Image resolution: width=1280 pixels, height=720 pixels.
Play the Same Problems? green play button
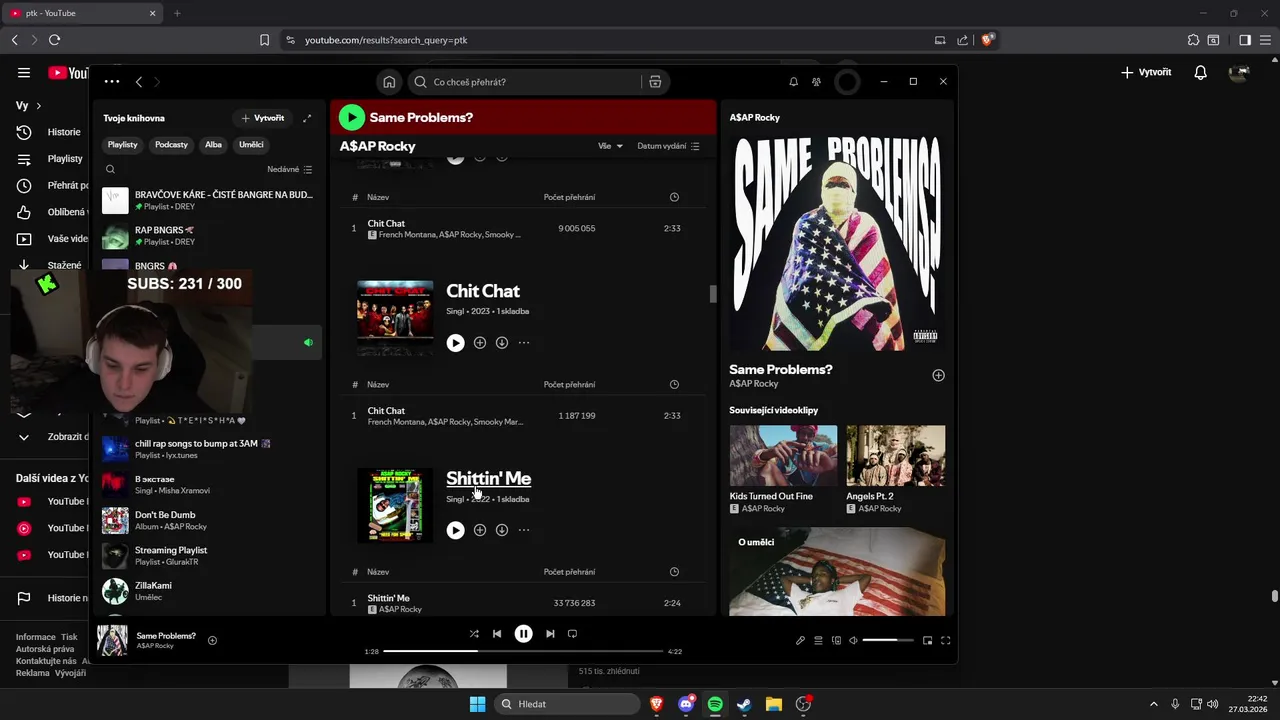(x=351, y=117)
